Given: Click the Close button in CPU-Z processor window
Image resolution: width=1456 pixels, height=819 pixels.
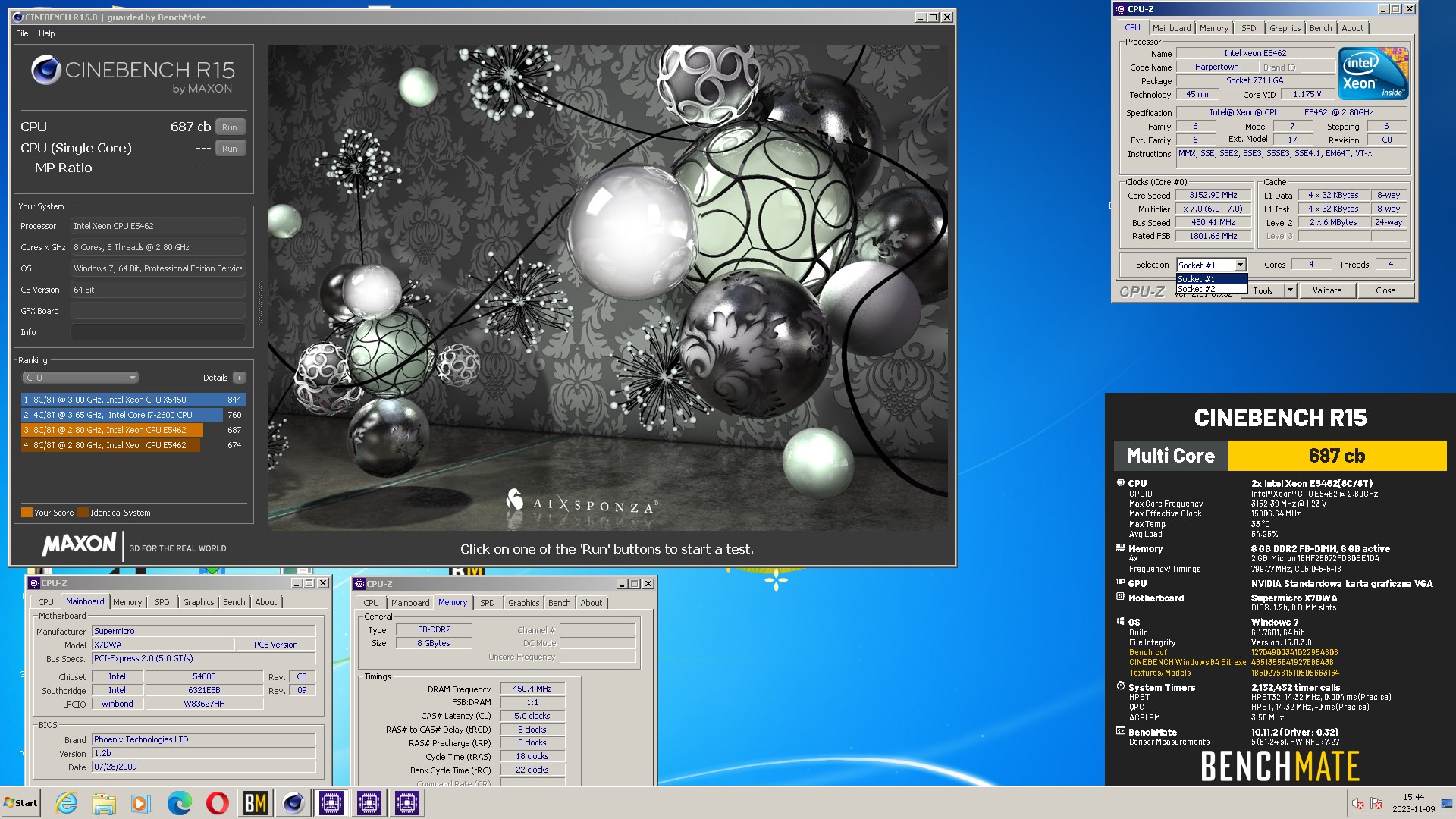Looking at the screenshot, I should [x=1385, y=290].
